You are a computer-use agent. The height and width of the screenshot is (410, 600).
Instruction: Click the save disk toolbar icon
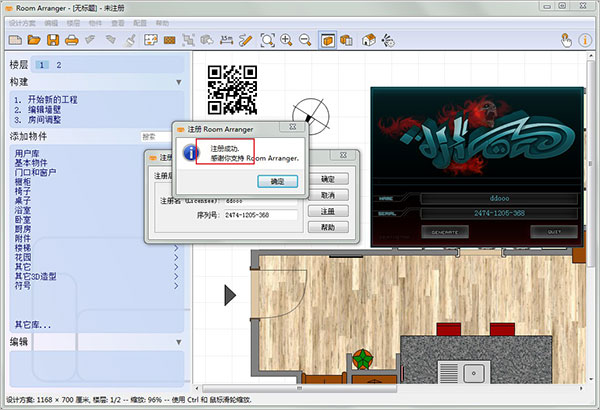click(52, 40)
